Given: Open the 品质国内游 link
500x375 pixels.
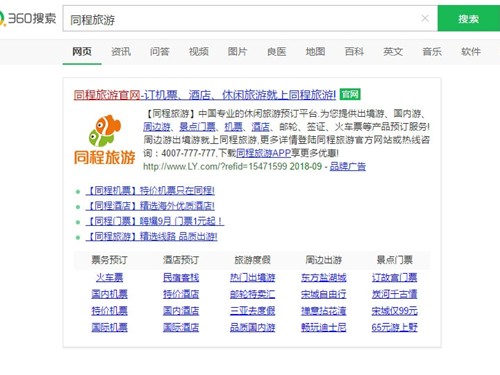Looking at the screenshot, I should (252, 327).
